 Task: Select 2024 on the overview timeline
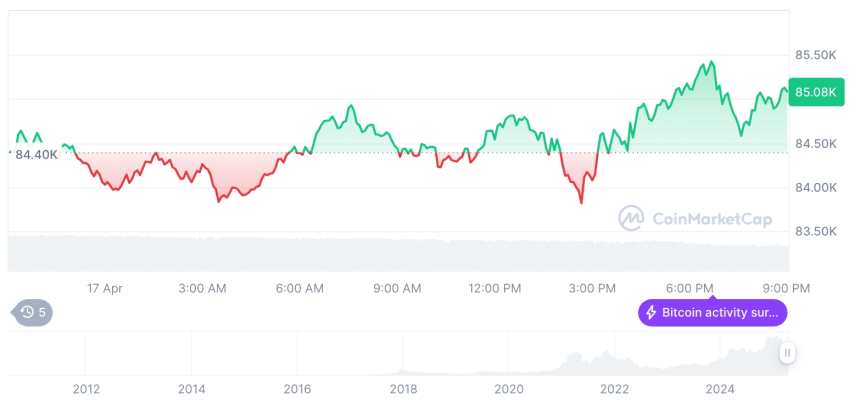[720, 388]
